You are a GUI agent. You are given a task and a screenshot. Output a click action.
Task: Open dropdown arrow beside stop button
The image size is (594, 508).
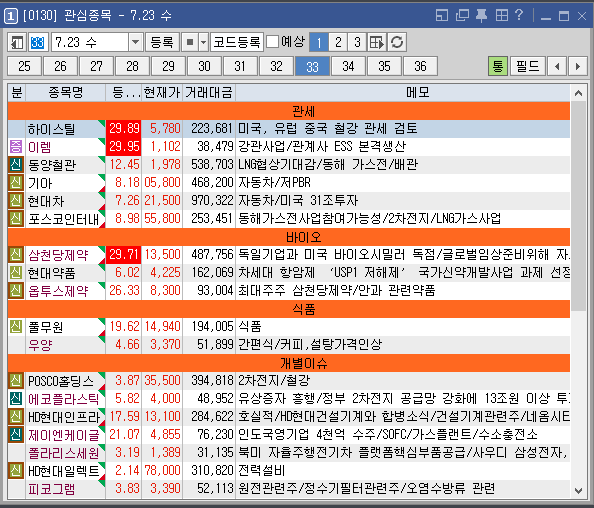pos(203,42)
